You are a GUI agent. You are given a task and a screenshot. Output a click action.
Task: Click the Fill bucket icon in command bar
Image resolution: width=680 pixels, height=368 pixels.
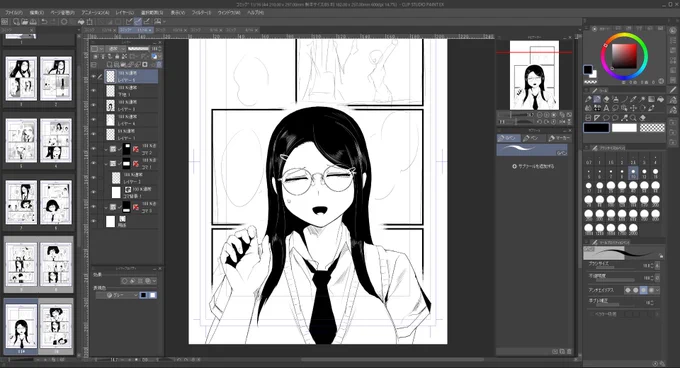81,22
